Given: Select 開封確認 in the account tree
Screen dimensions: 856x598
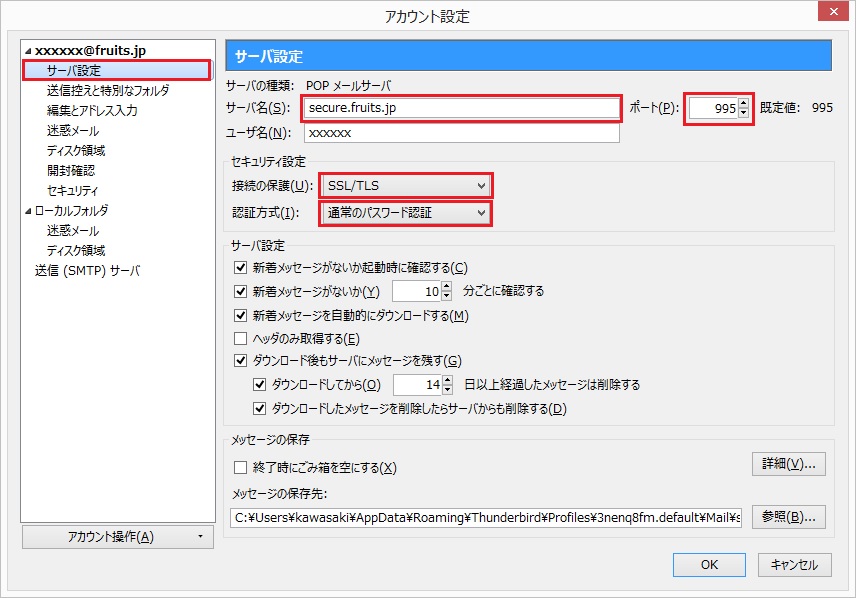Looking at the screenshot, I should click(x=73, y=171).
